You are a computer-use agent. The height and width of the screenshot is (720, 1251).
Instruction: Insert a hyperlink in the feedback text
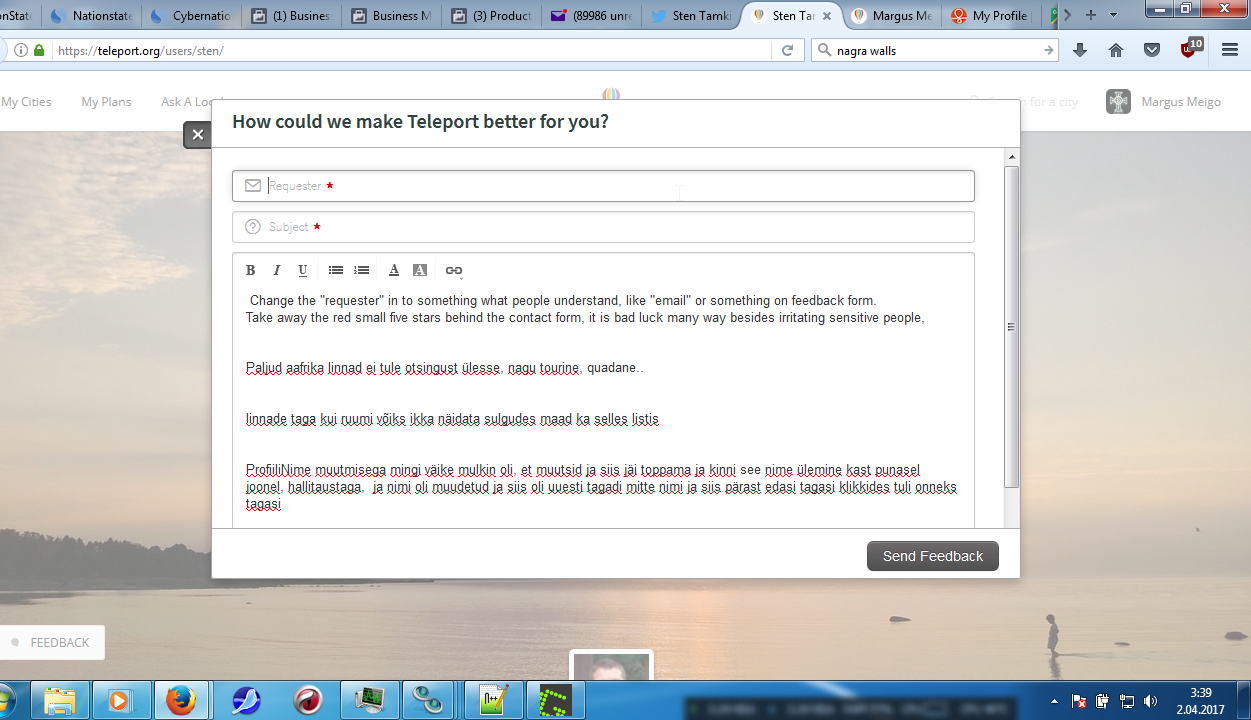pyautogui.click(x=454, y=270)
